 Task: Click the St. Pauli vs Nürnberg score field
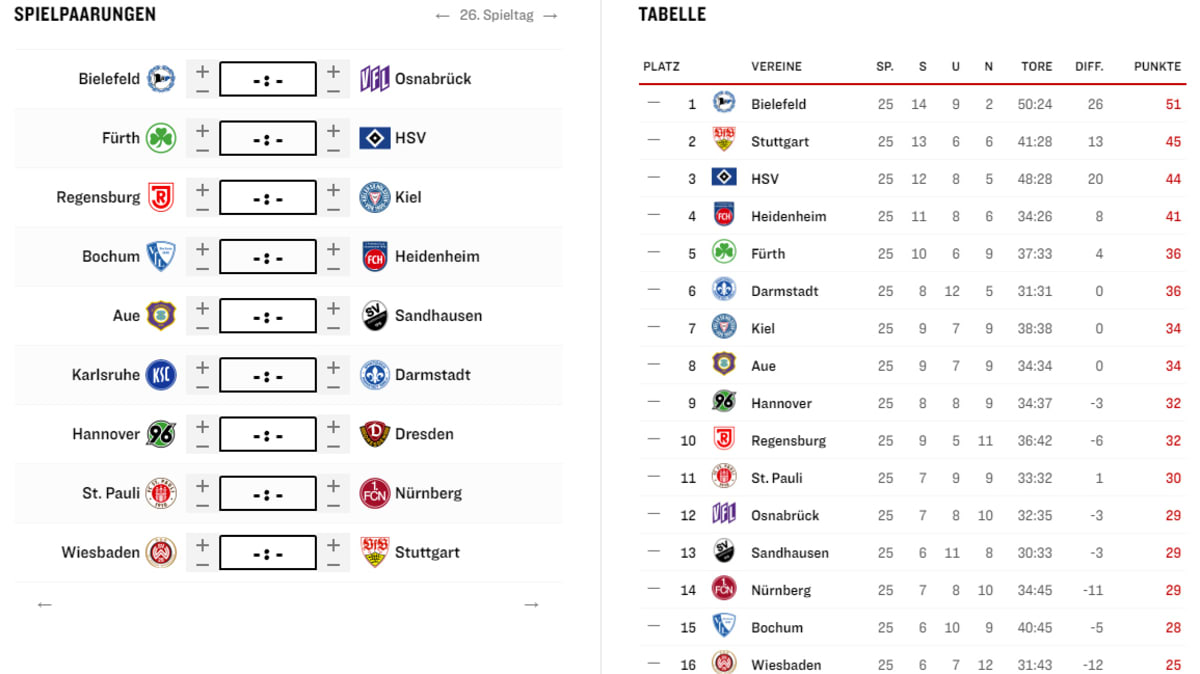click(268, 493)
